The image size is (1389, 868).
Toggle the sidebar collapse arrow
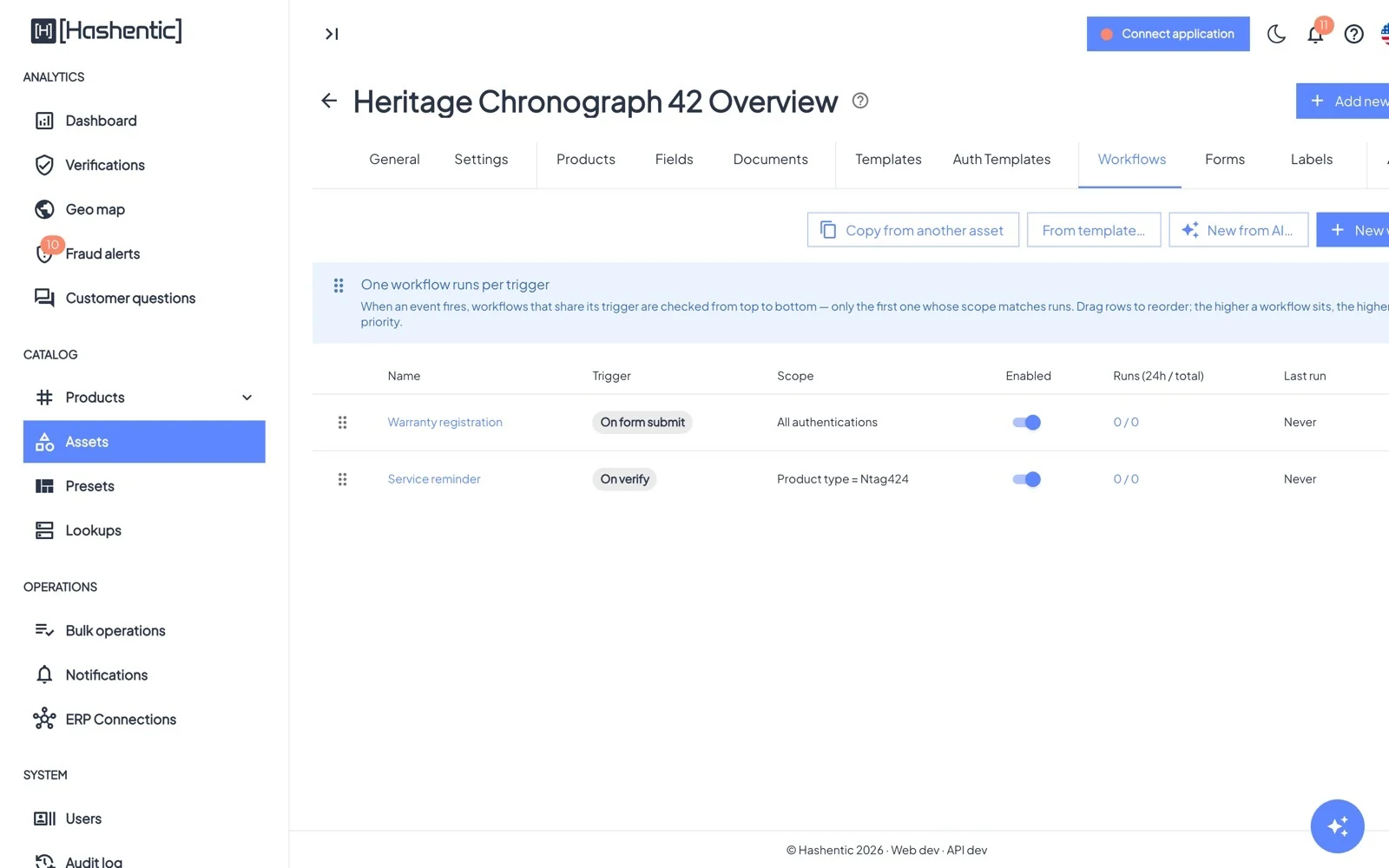(x=332, y=34)
